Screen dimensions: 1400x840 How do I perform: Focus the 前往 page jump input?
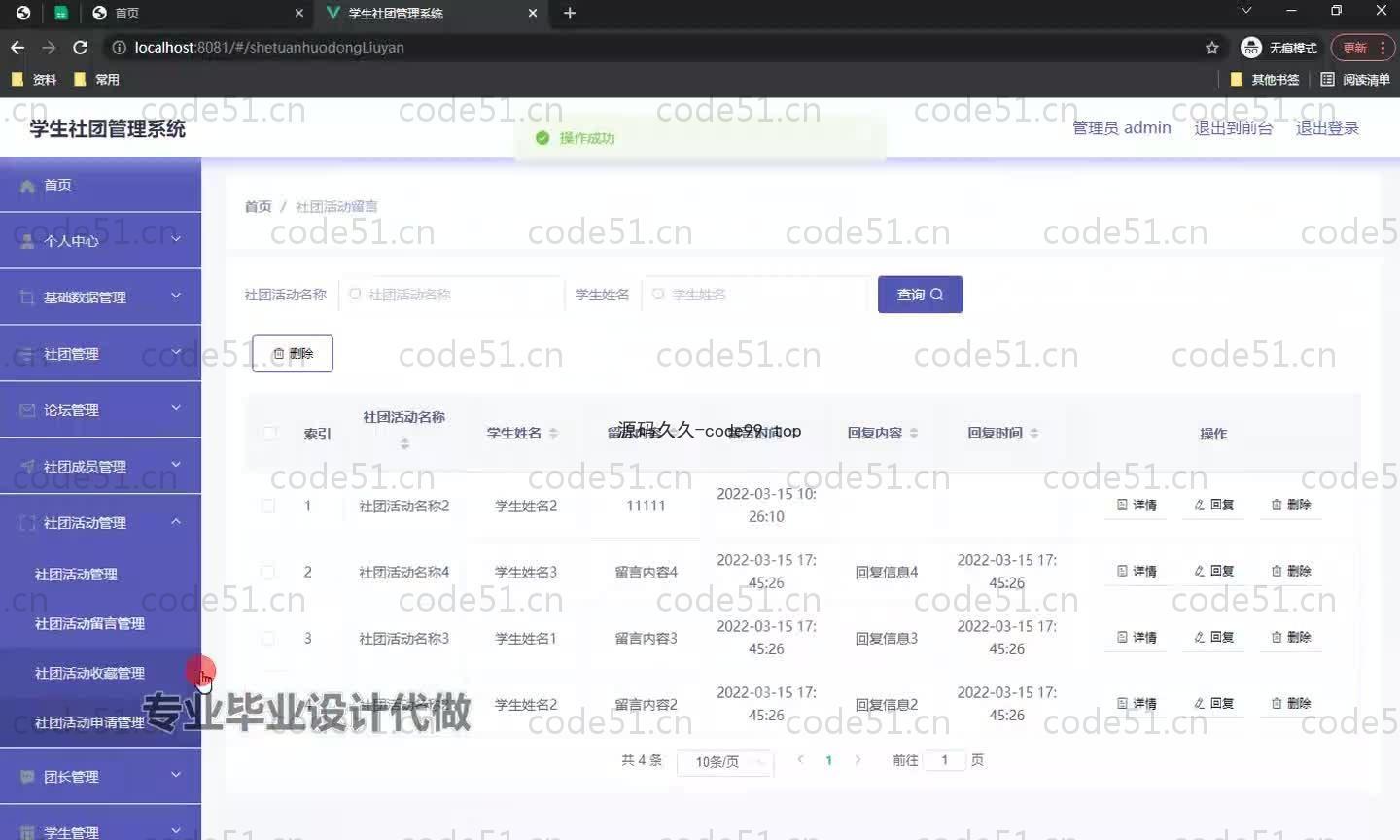[944, 760]
